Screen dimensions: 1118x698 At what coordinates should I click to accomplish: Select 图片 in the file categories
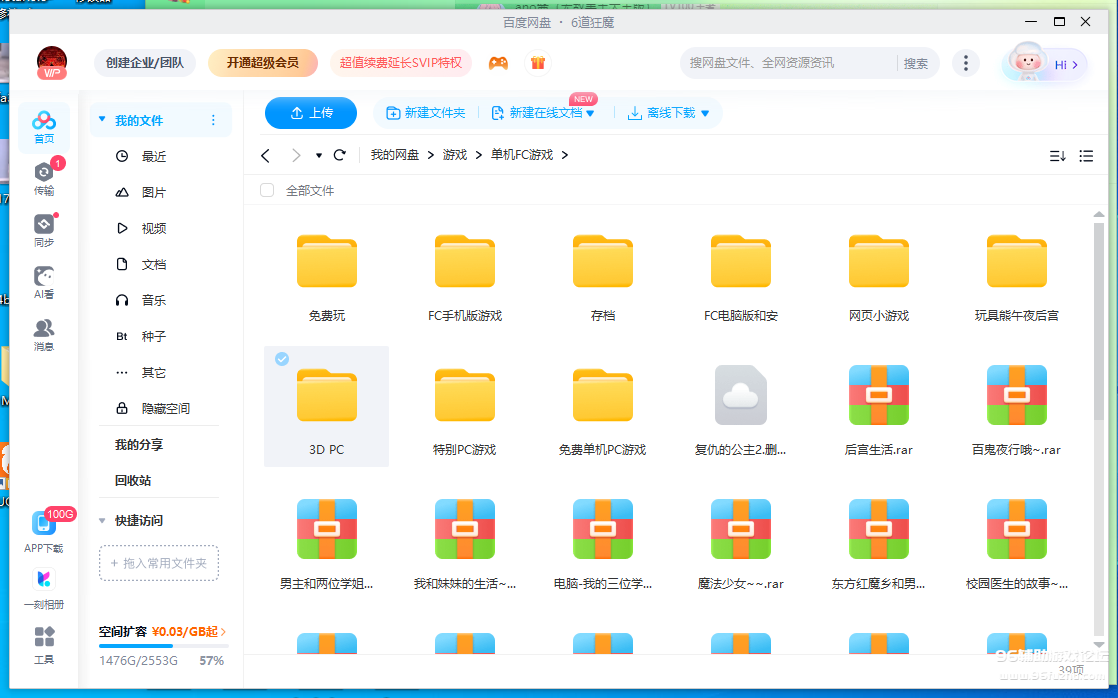[153, 192]
